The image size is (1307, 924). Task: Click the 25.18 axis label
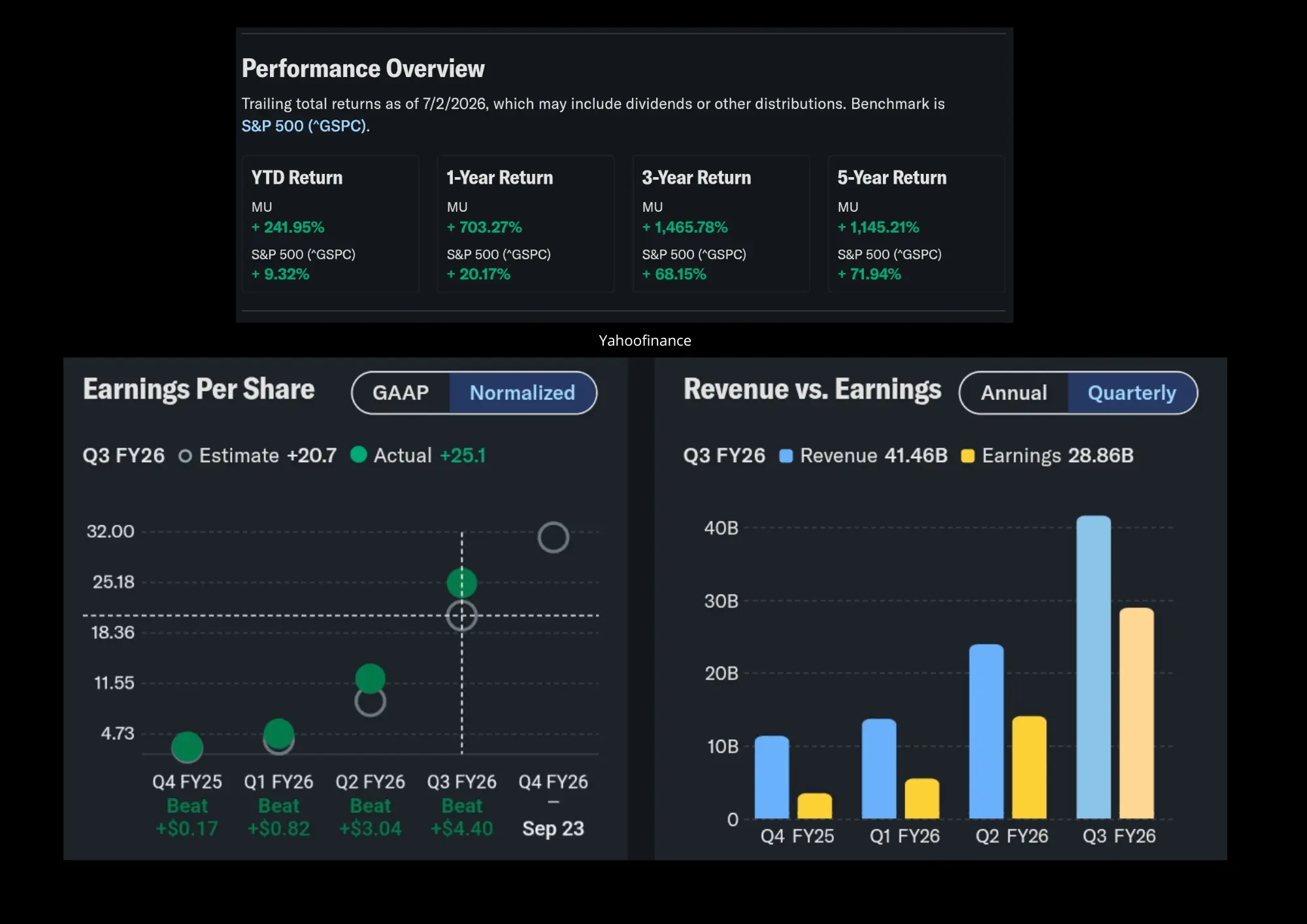click(114, 582)
